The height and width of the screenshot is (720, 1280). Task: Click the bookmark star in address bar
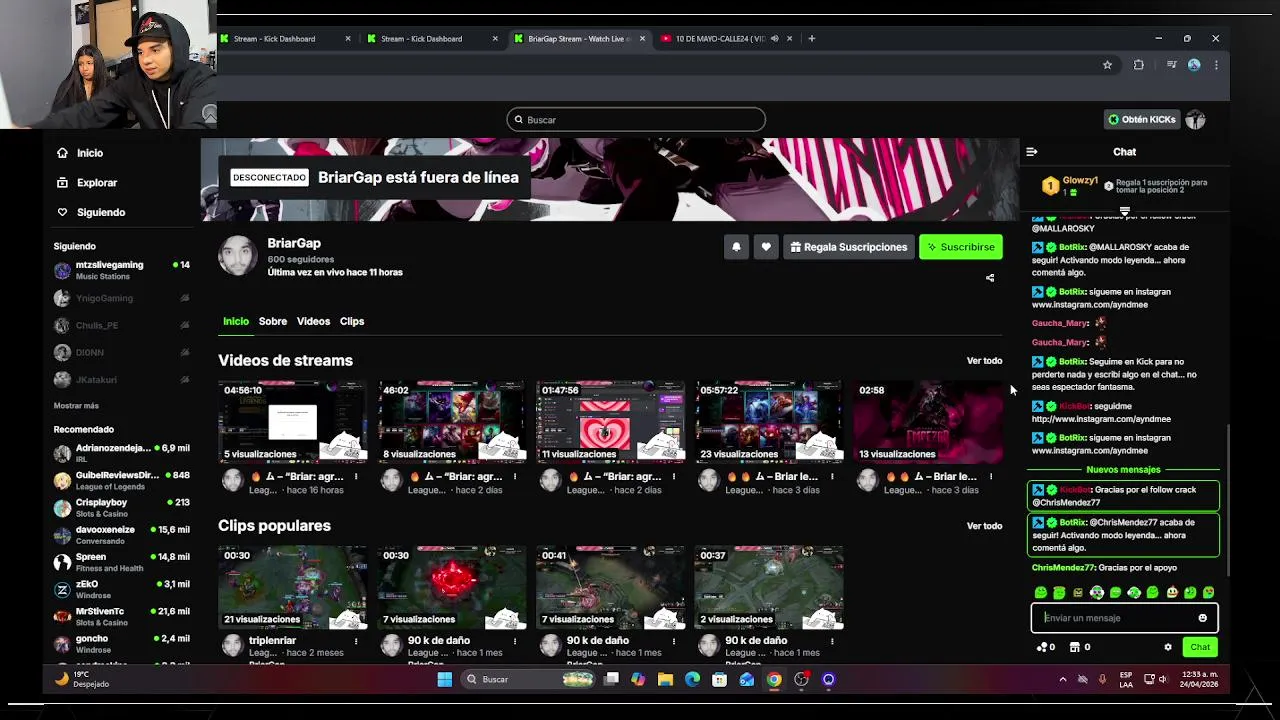pos(1107,65)
